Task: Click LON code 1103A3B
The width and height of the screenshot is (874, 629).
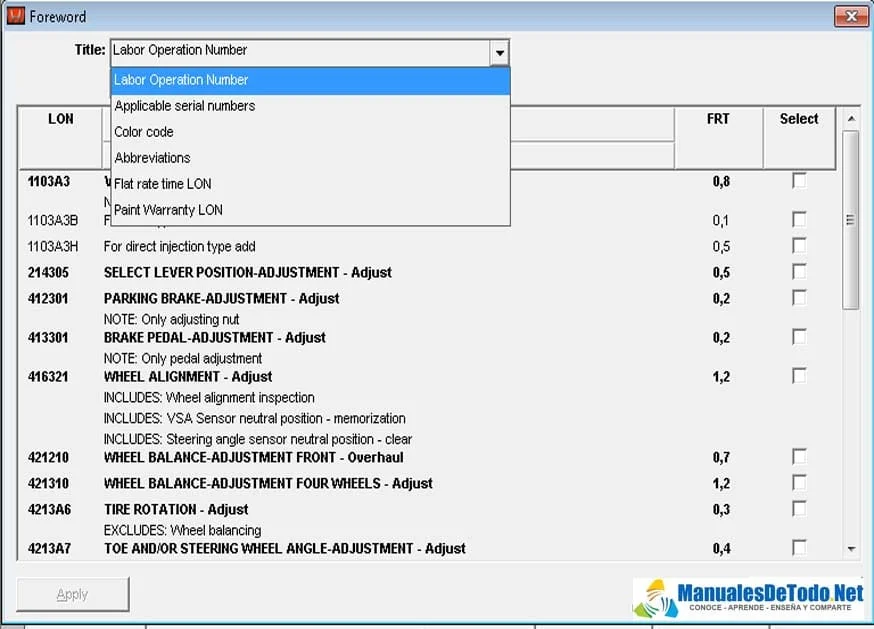Action: coord(53,220)
